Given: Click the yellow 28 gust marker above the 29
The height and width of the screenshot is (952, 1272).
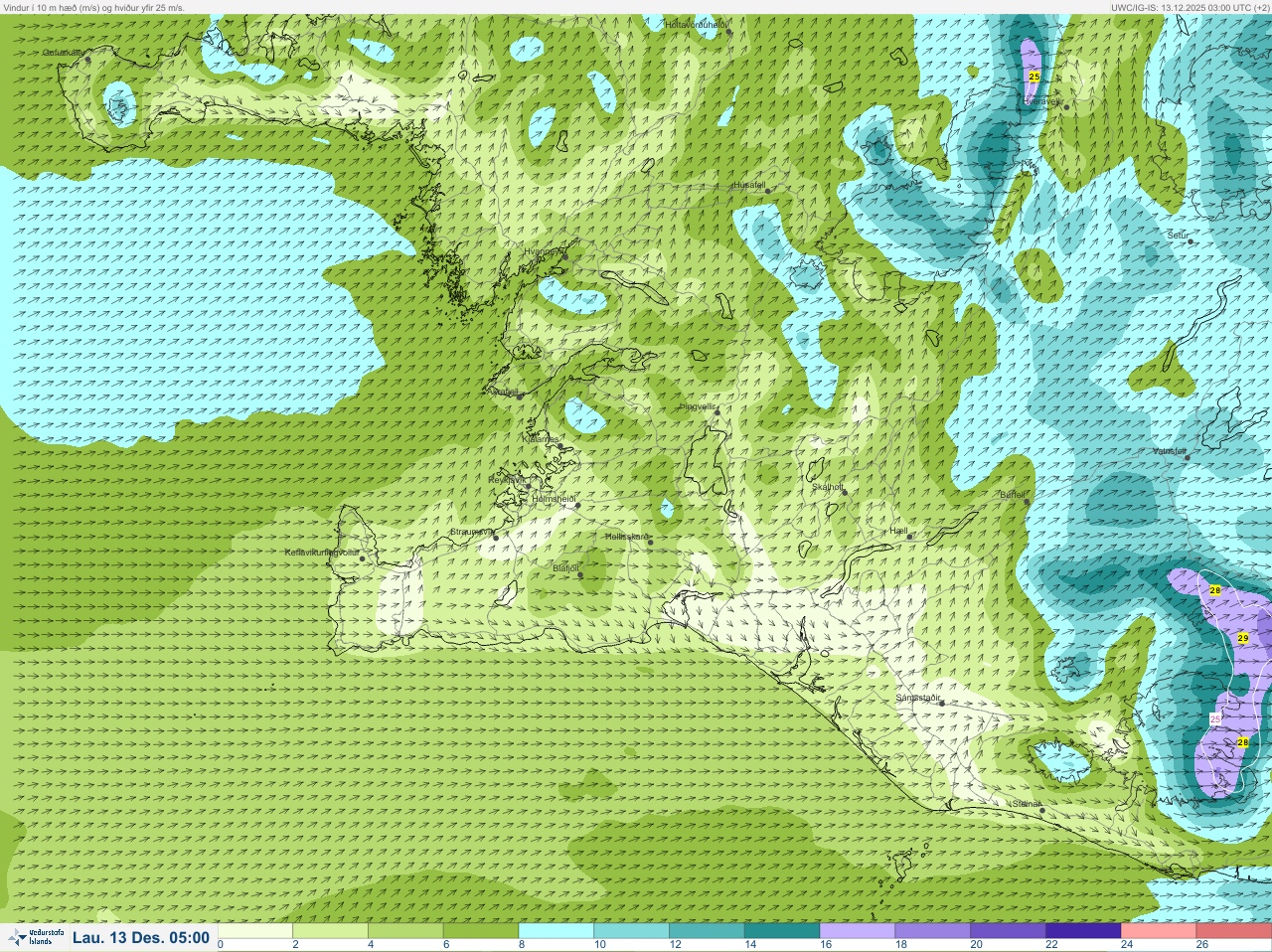Looking at the screenshot, I should click(x=1215, y=590).
